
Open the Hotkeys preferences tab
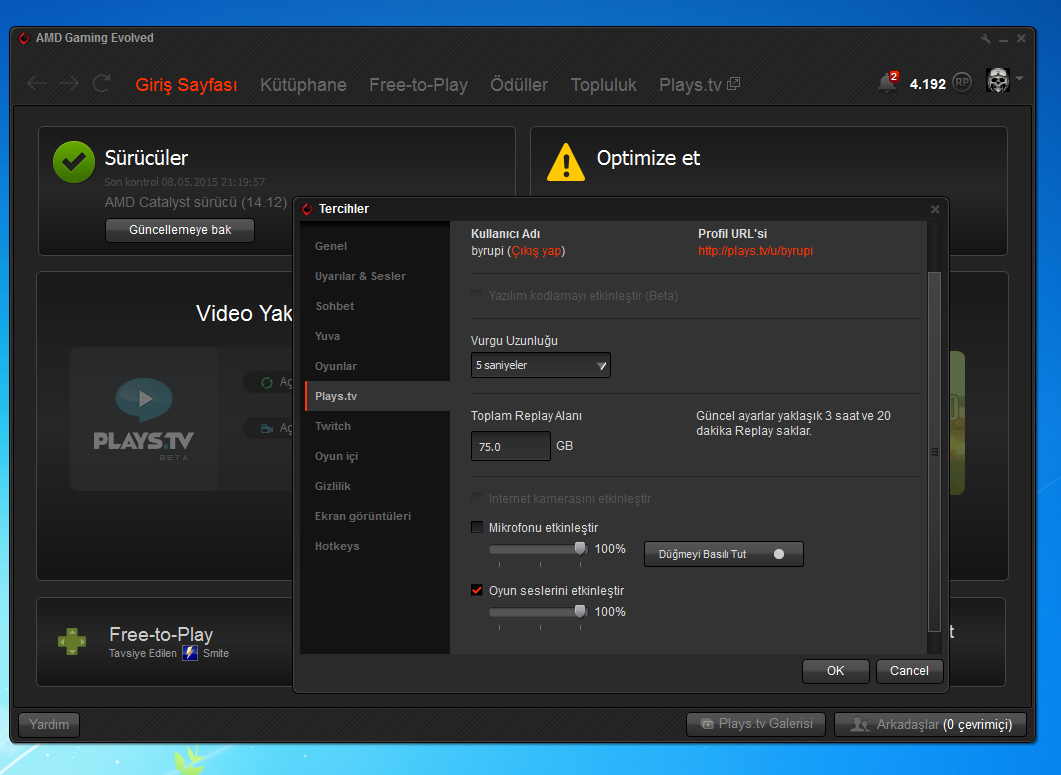[376, 546]
